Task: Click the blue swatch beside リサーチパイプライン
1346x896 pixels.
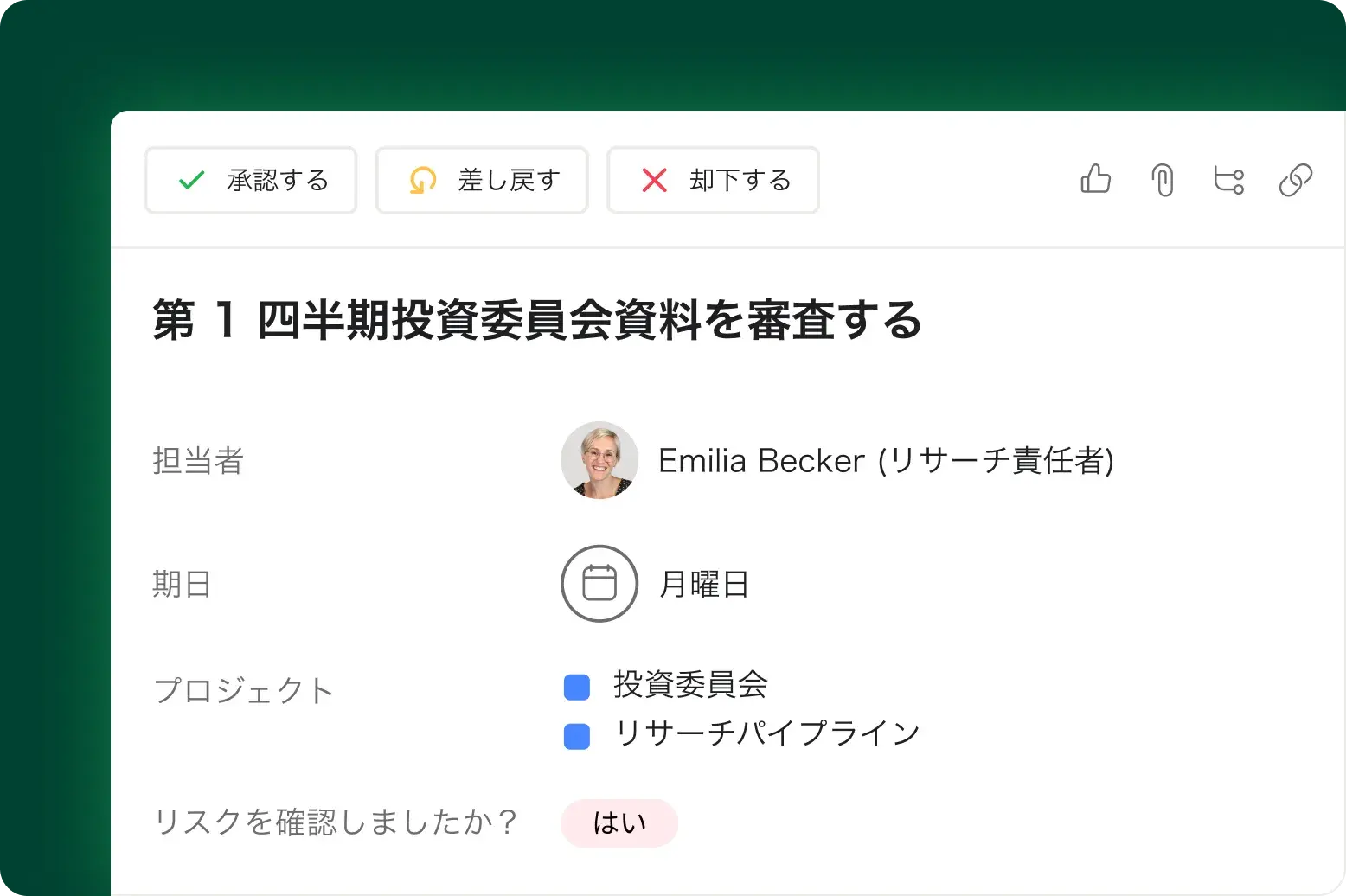Action: click(x=577, y=737)
